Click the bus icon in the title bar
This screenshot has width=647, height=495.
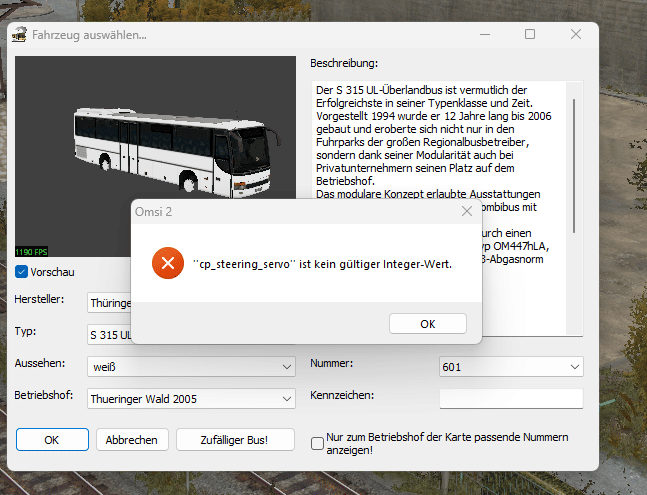point(17,35)
